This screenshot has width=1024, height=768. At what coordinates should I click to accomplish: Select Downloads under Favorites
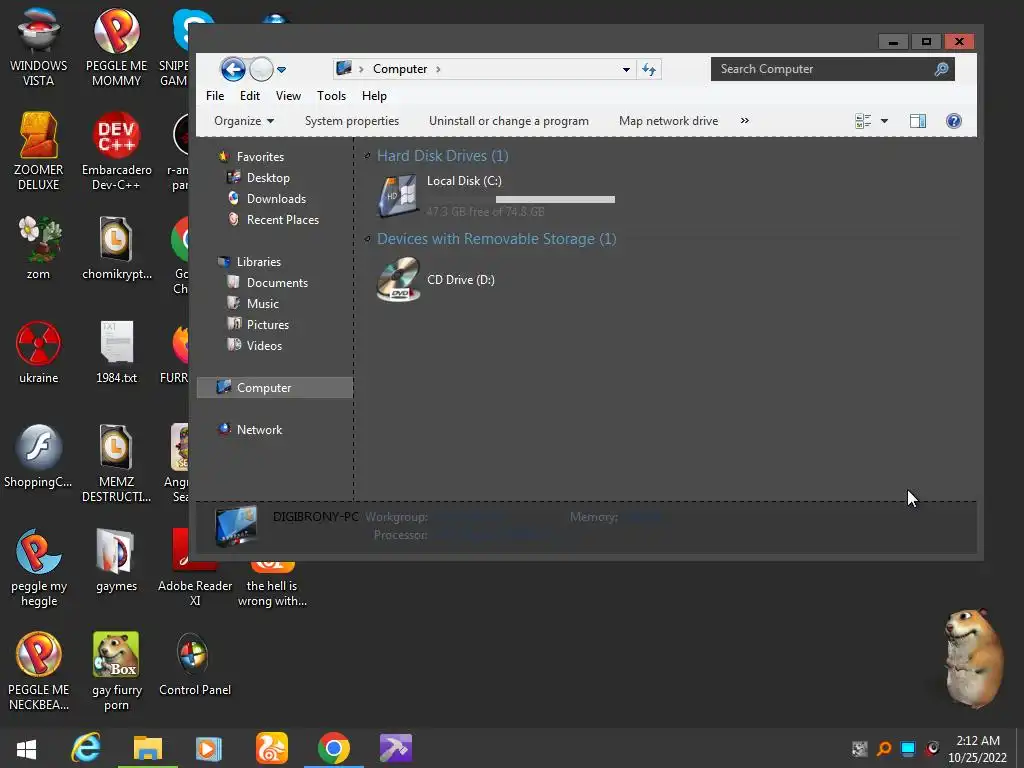[x=276, y=199]
